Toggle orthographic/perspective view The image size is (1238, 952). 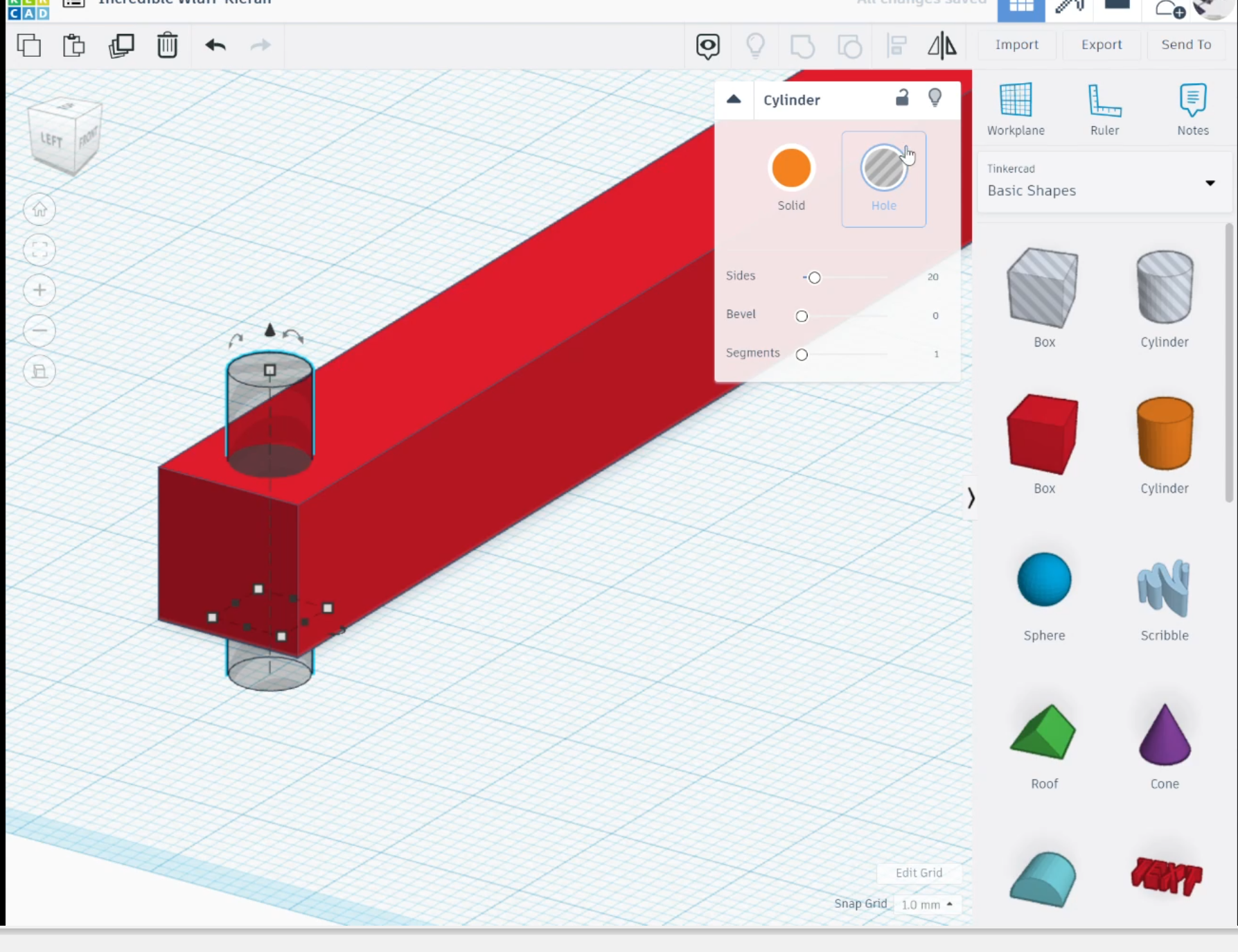(x=39, y=371)
